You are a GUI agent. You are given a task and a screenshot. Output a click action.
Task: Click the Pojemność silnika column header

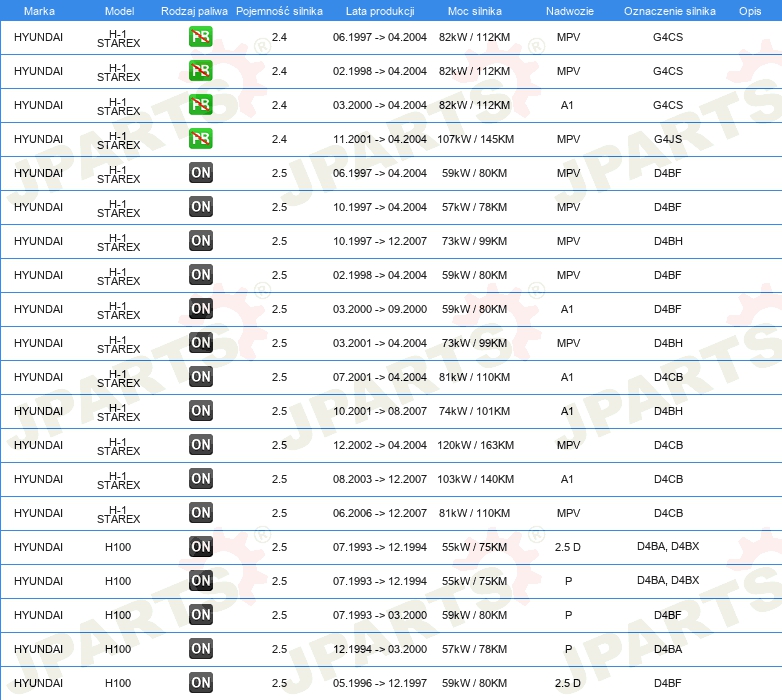(279, 11)
